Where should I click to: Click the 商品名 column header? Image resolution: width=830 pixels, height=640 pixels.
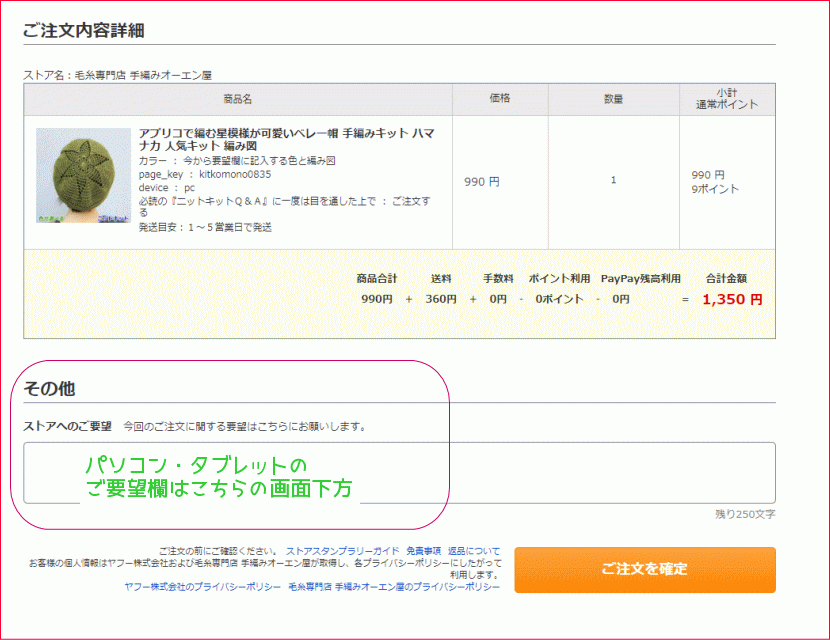coord(238,99)
